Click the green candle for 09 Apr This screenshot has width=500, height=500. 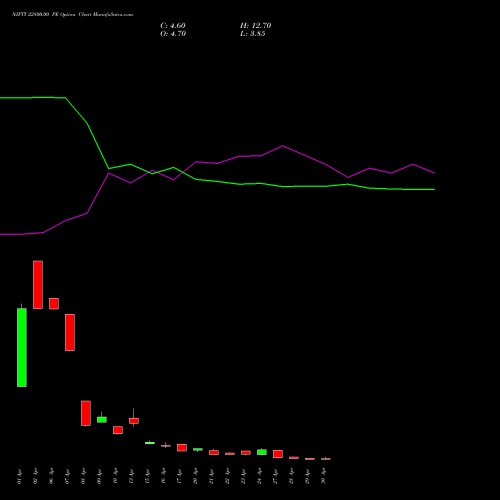102,420
